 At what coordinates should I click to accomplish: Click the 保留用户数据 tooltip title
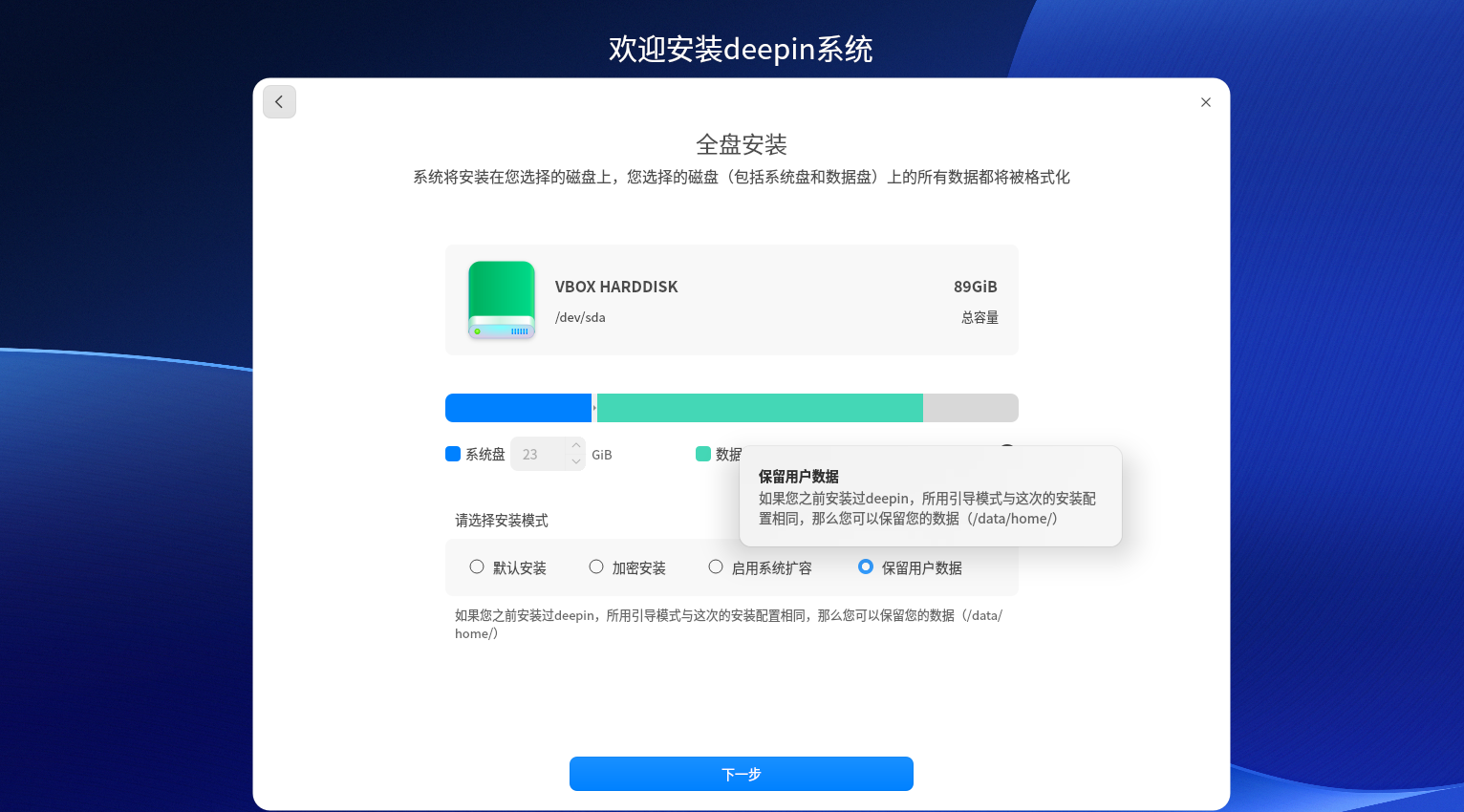(799, 477)
